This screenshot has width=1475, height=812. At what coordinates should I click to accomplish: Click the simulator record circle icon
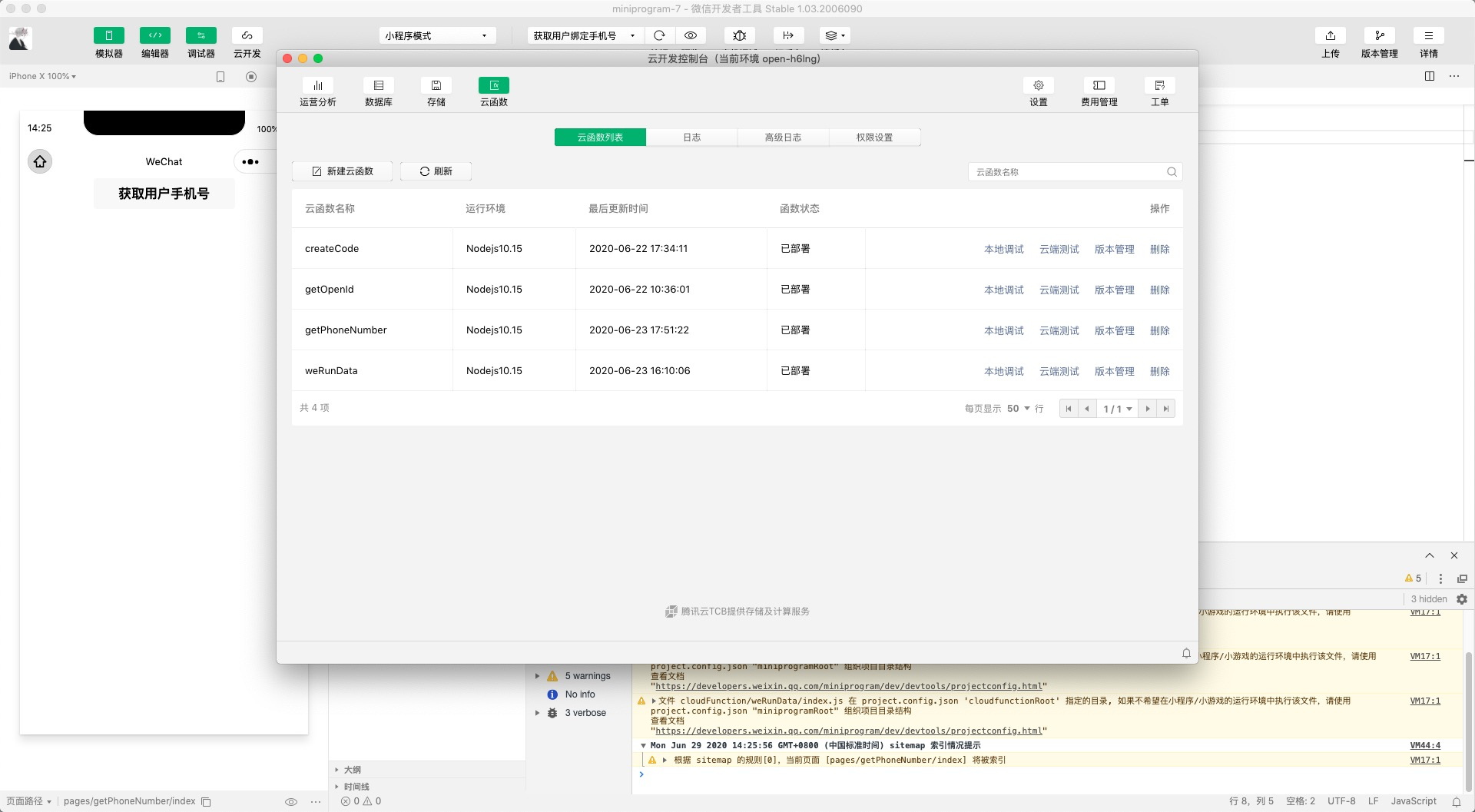[x=251, y=76]
